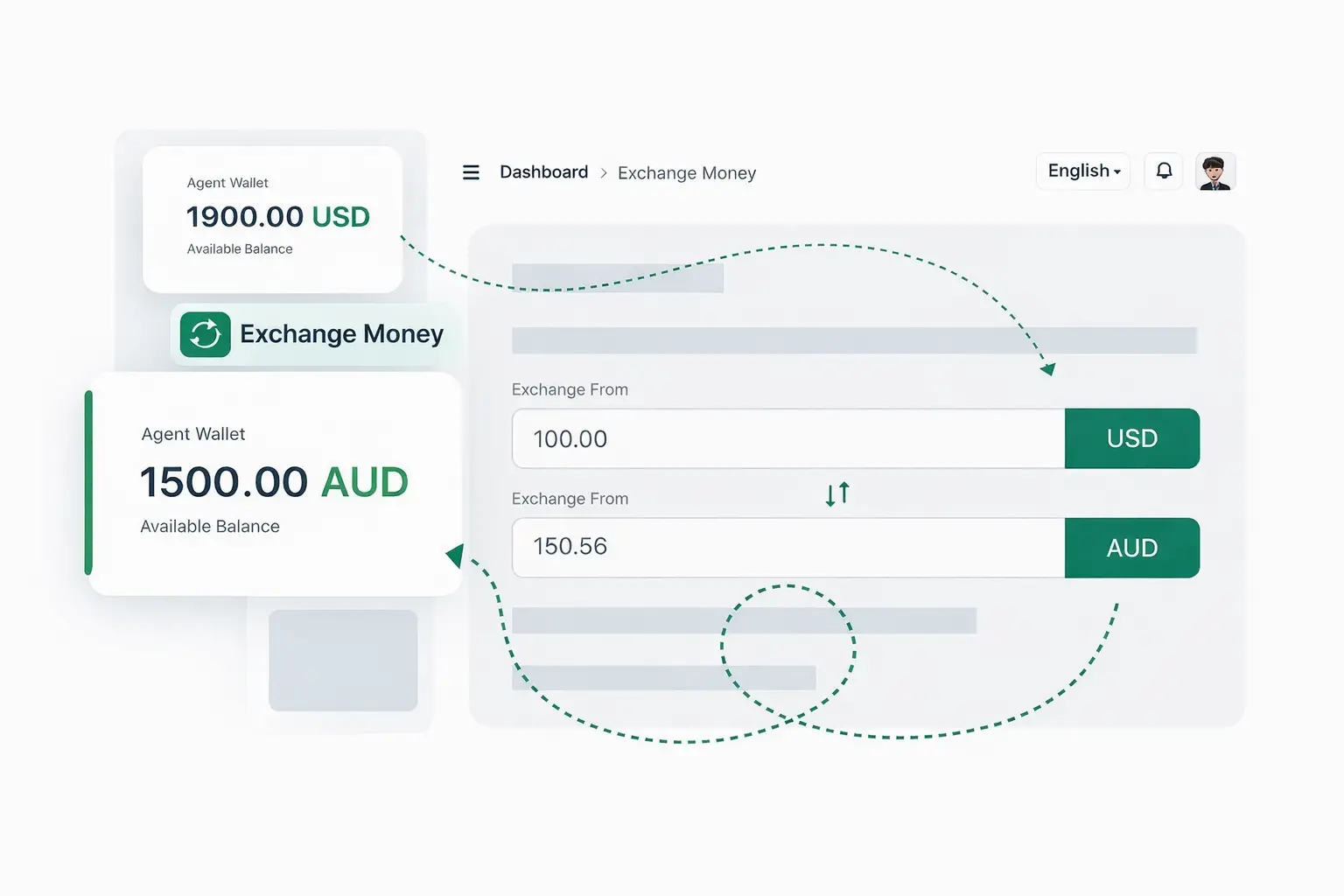Swap currencies with the up-down arrows
1344x896 pixels.
point(837,494)
